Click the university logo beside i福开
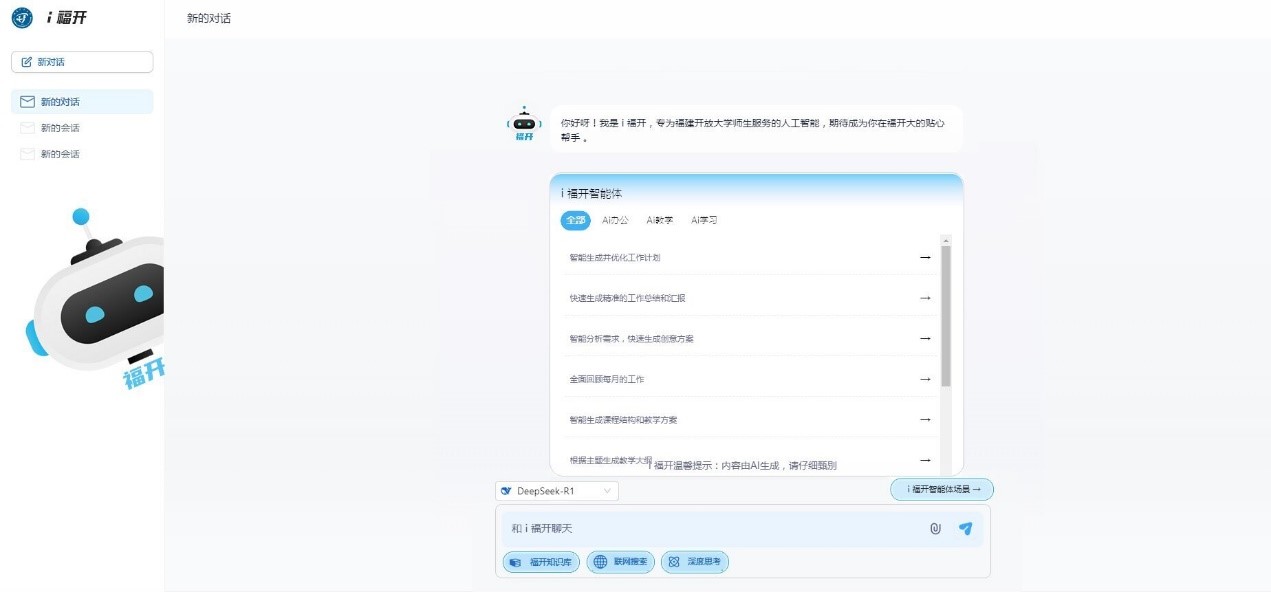Image resolution: width=1271 pixels, height=592 pixels. coord(22,17)
